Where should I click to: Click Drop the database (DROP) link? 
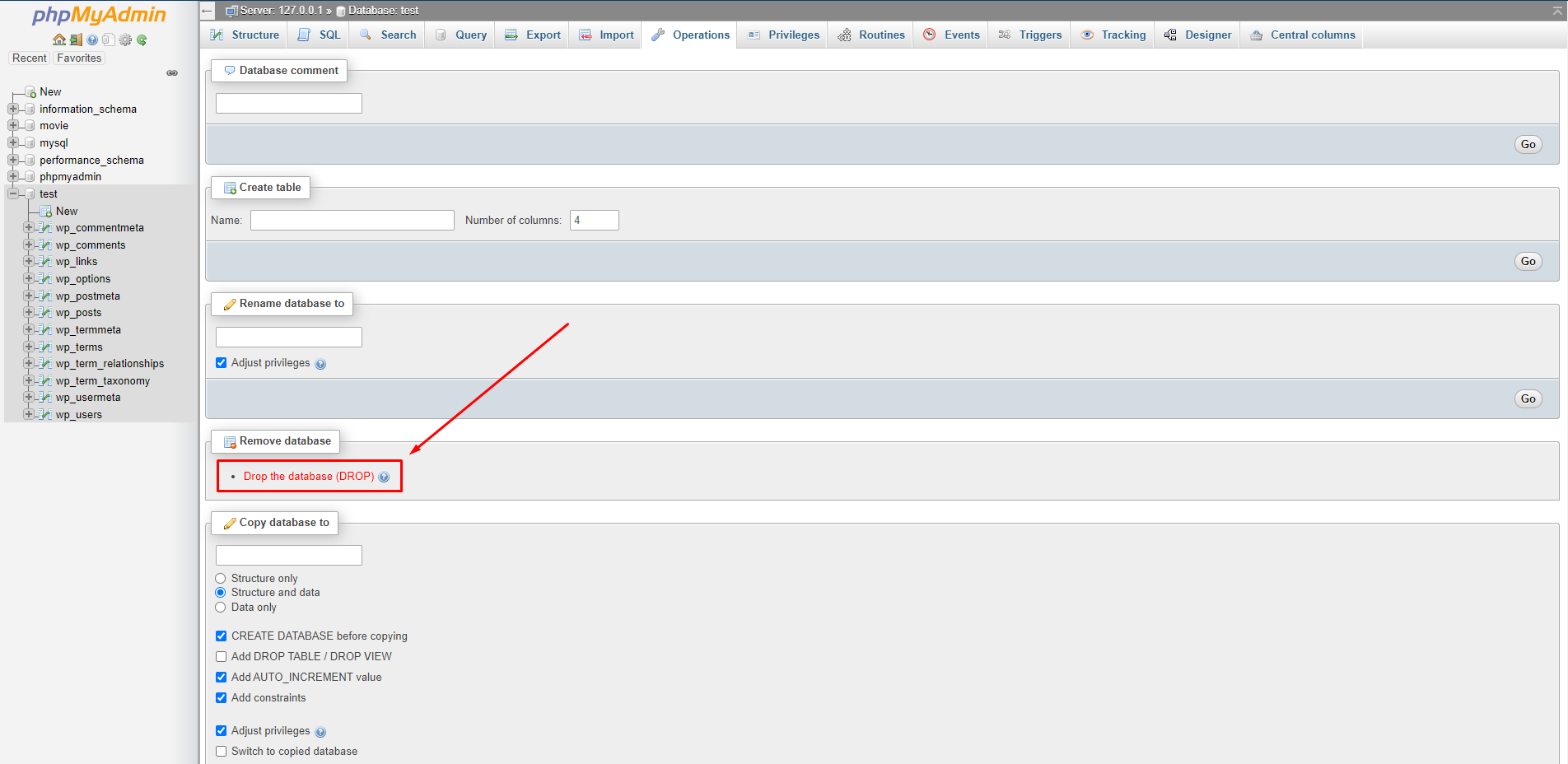tap(309, 477)
